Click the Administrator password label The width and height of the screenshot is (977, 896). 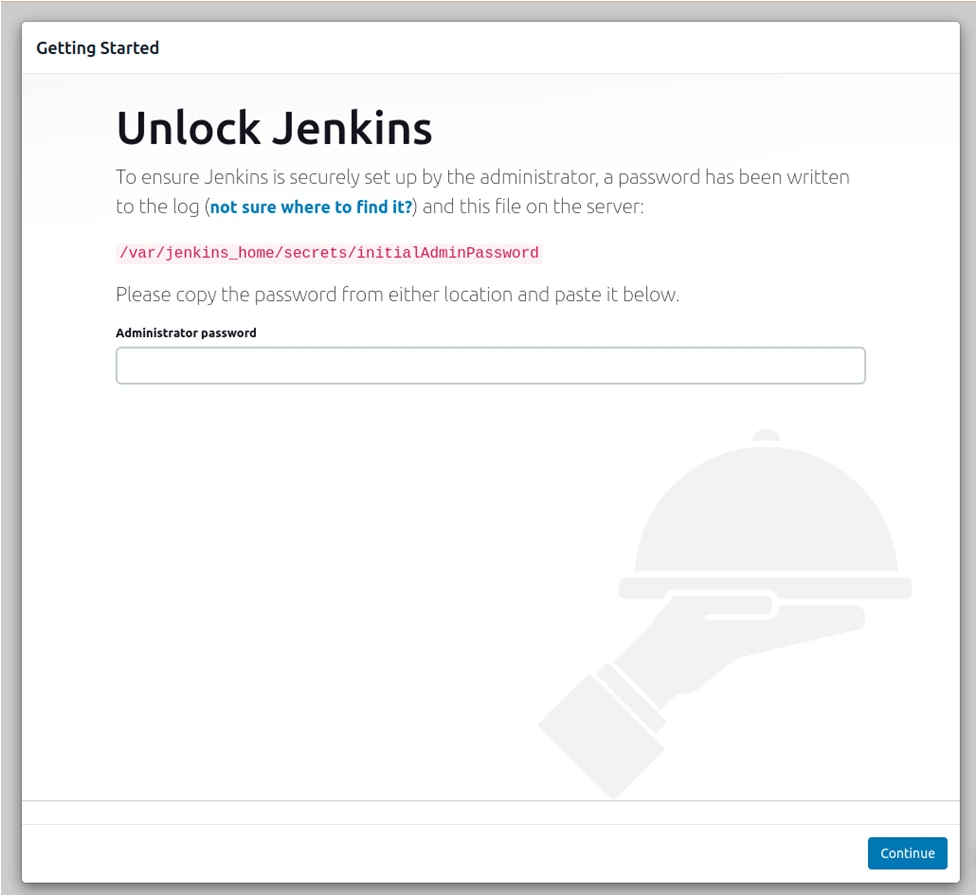point(185,332)
